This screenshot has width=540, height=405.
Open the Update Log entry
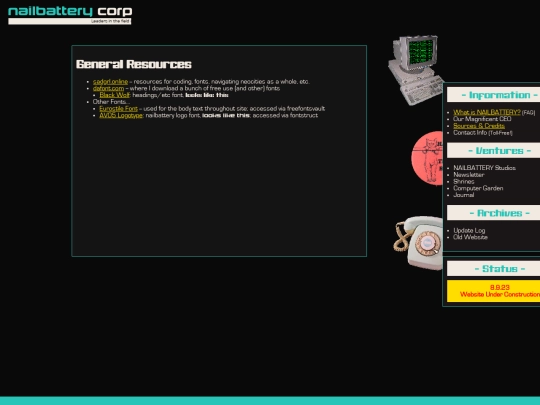469,230
